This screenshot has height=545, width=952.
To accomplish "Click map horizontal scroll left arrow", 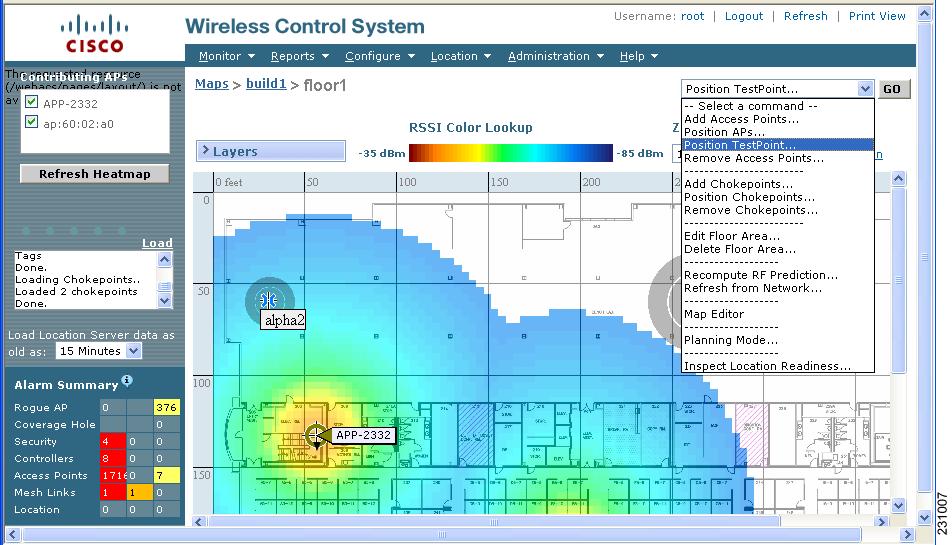I will tap(200, 521).
